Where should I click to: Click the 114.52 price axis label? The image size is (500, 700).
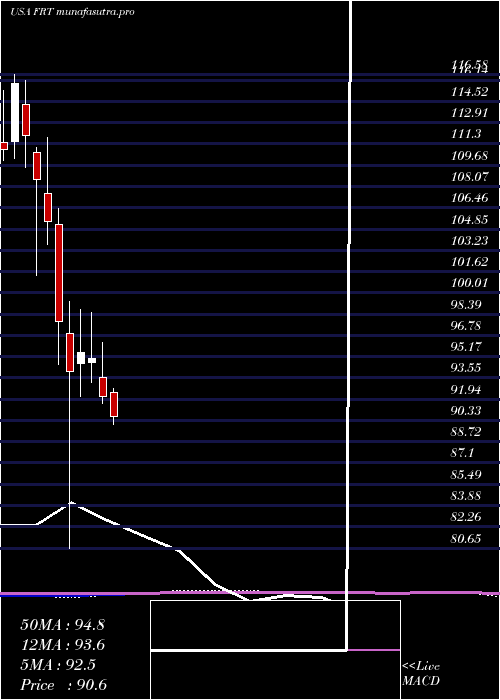469,92
